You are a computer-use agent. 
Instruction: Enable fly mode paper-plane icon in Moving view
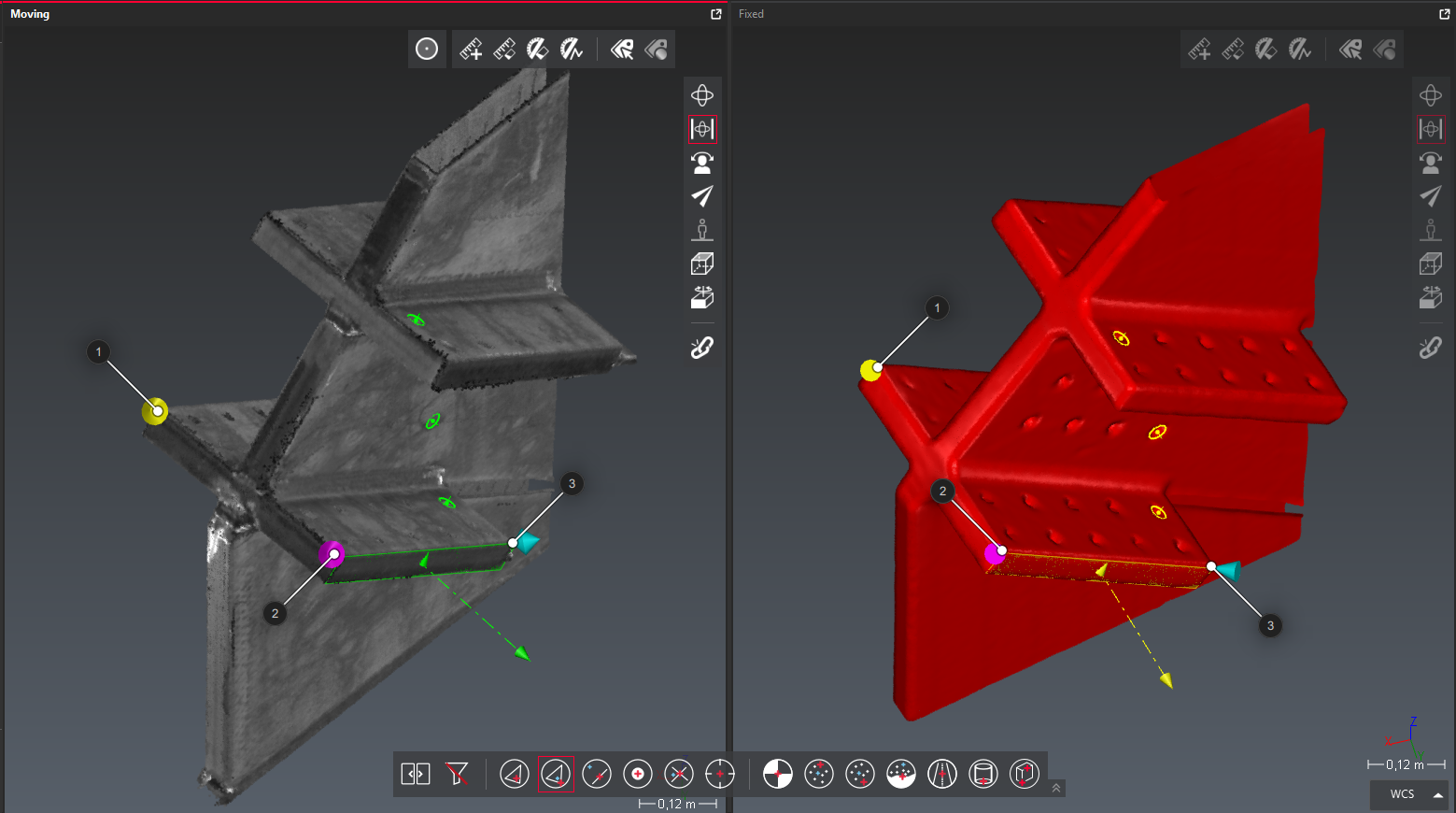pyautogui.click(x=702, y=196)
